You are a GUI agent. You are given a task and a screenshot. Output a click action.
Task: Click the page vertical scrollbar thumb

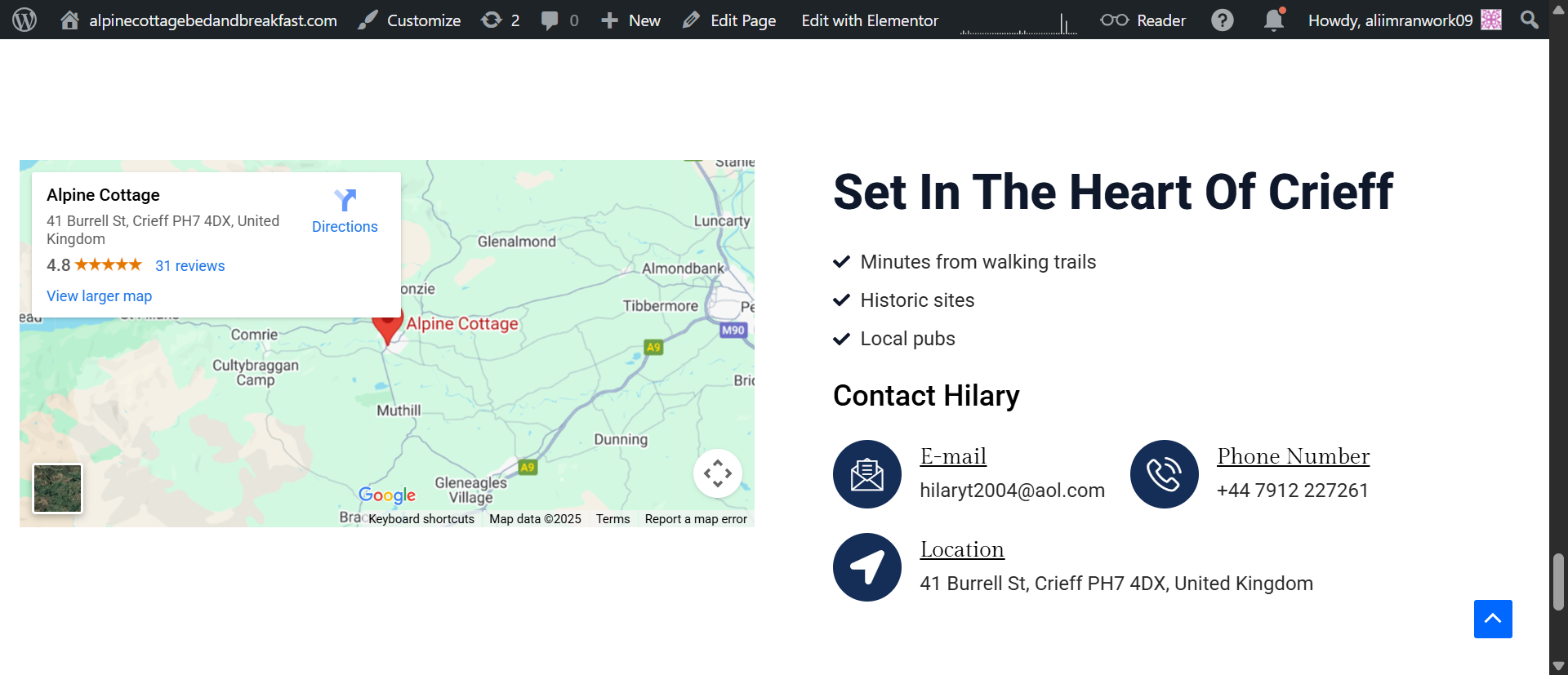pos(1558,581)
